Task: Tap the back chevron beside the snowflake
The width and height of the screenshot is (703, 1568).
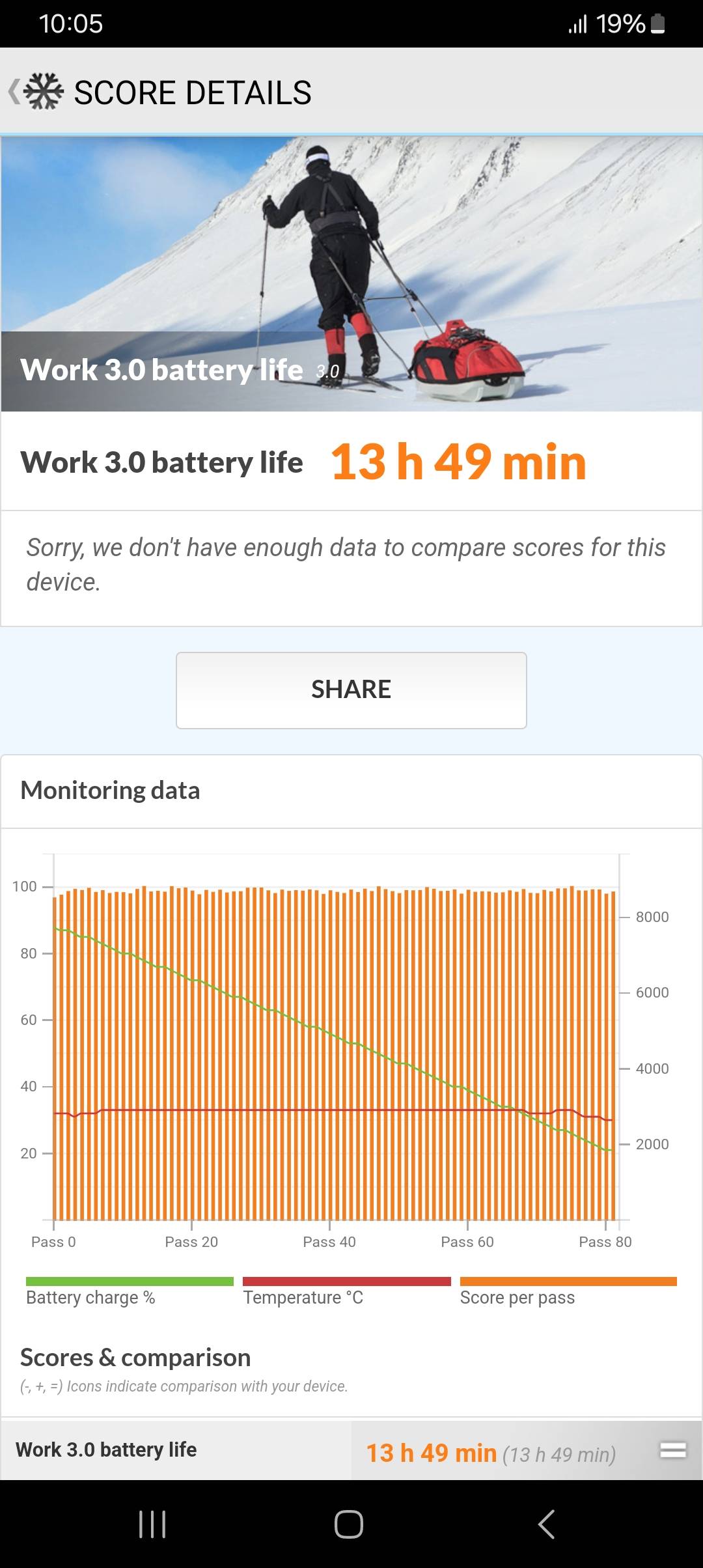Action: tap(13, 92)
